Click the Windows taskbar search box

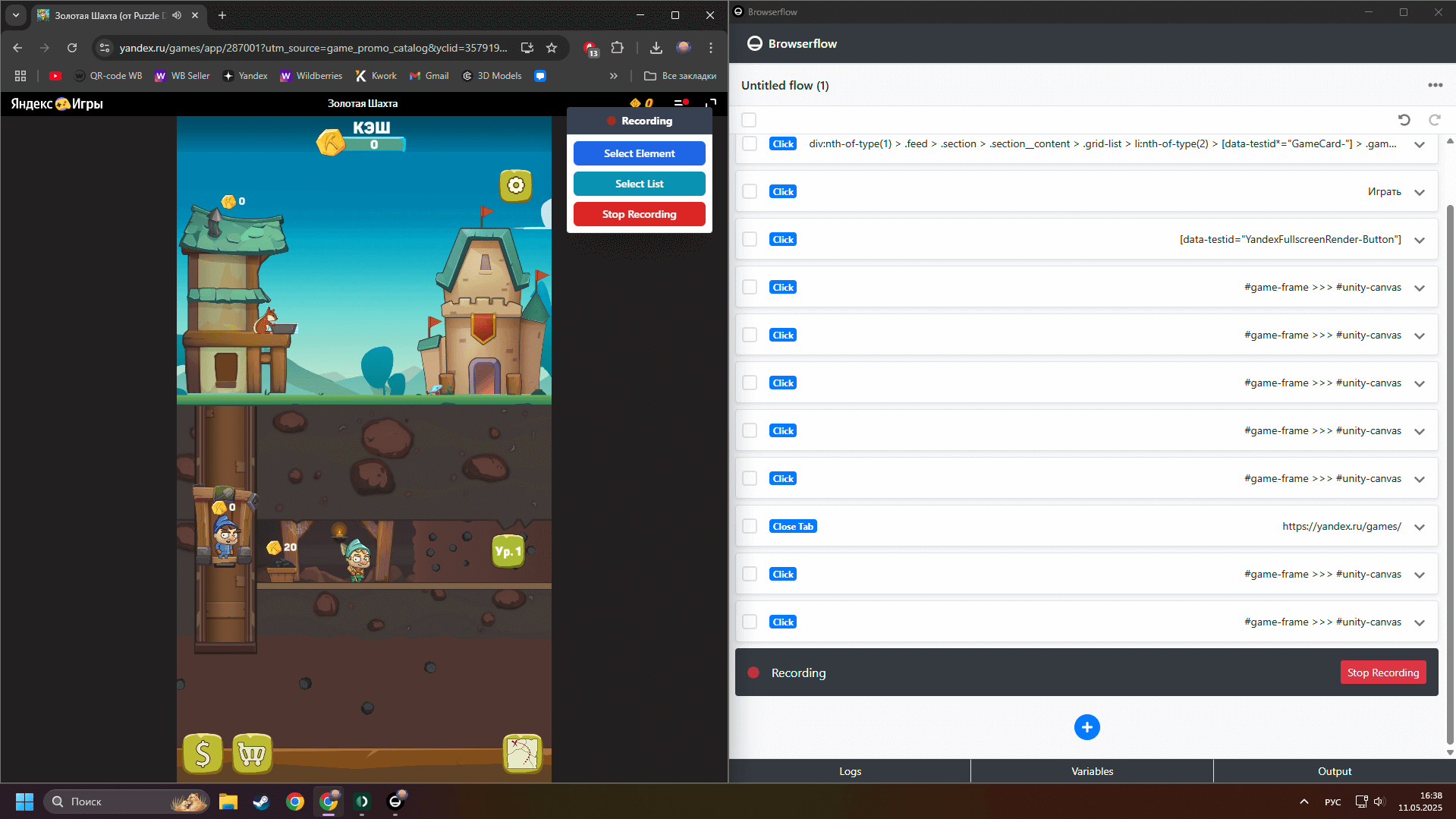click(127, 802)
